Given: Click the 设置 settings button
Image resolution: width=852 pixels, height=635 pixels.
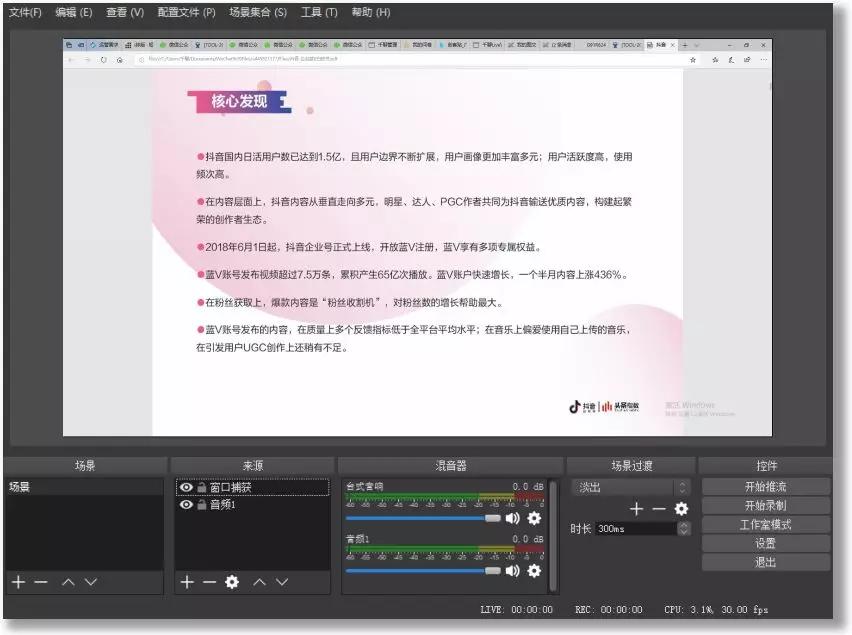Looking at the screenshot, I should click(768, 543).
